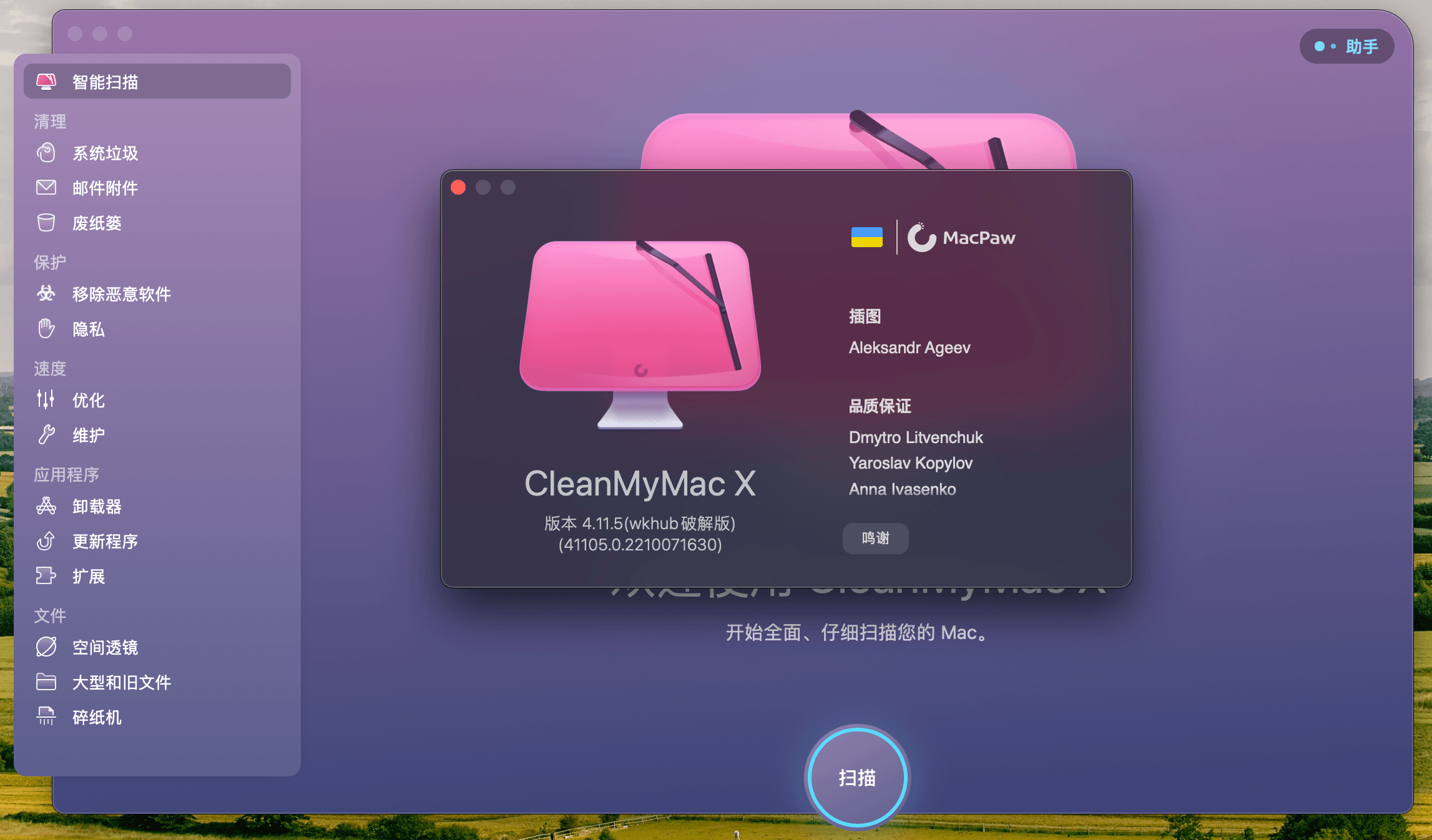Click the 品质保证 heading

(880, 406)
